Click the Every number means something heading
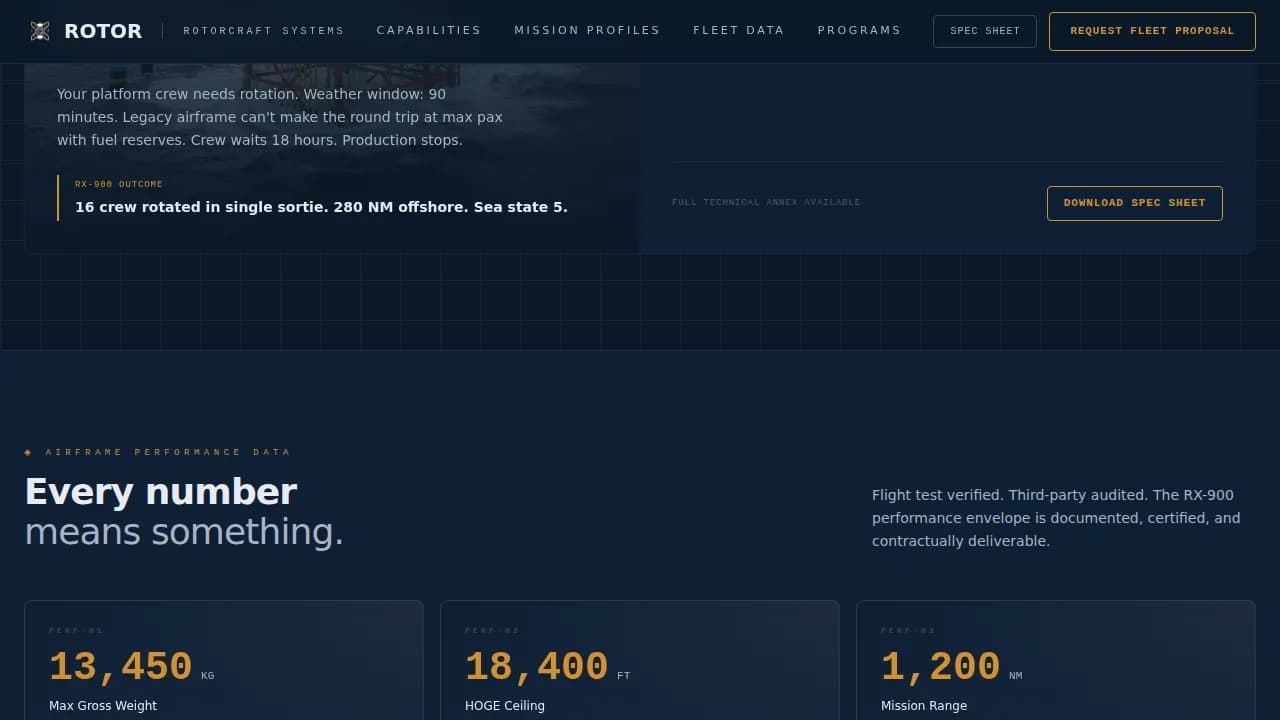 point(184,511)
